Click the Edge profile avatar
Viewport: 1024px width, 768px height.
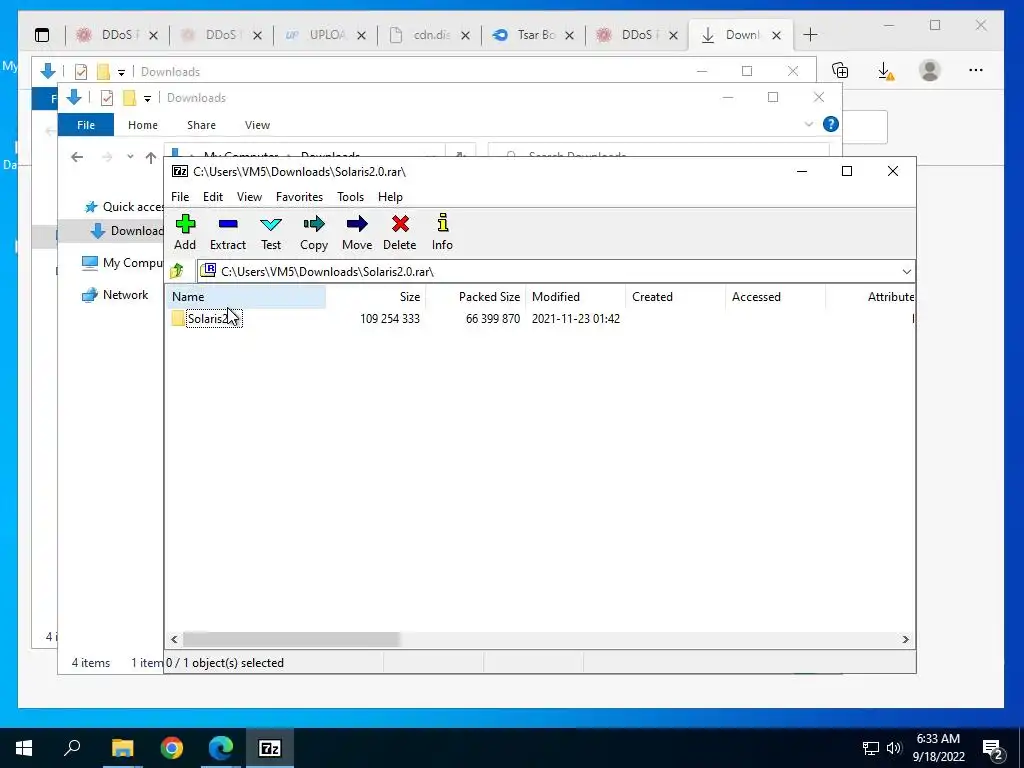pyautogui.click(x=929, y=70)
